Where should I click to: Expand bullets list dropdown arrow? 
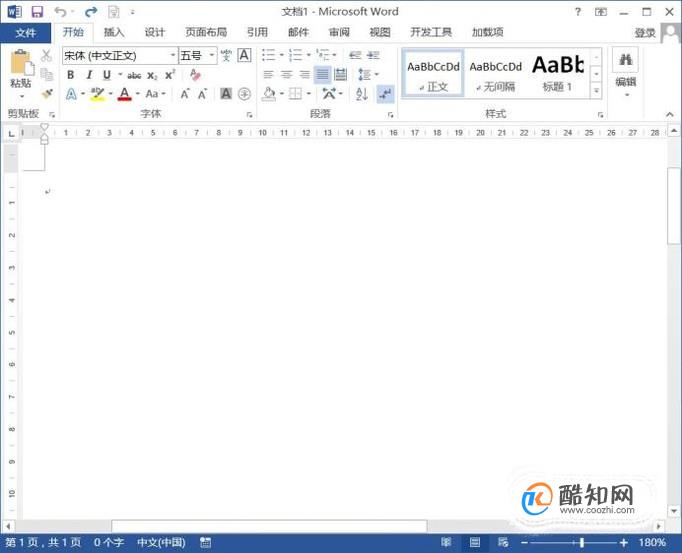tap(281, 55)
